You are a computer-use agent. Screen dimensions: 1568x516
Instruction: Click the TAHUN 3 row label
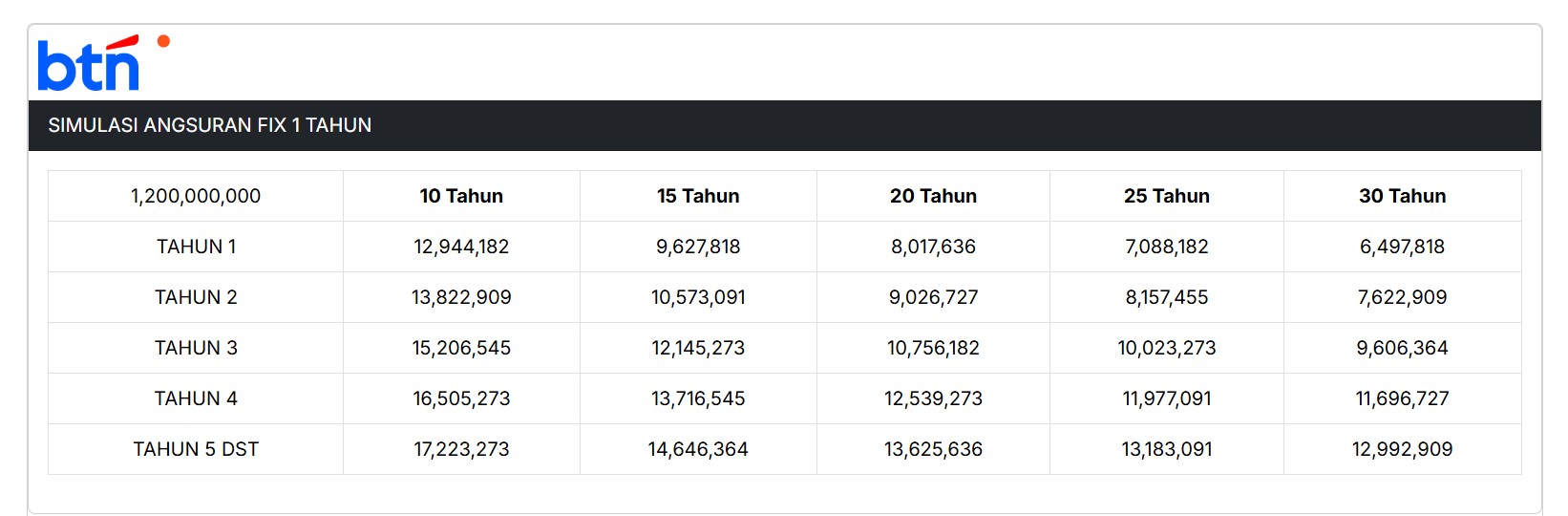(196, 348)
